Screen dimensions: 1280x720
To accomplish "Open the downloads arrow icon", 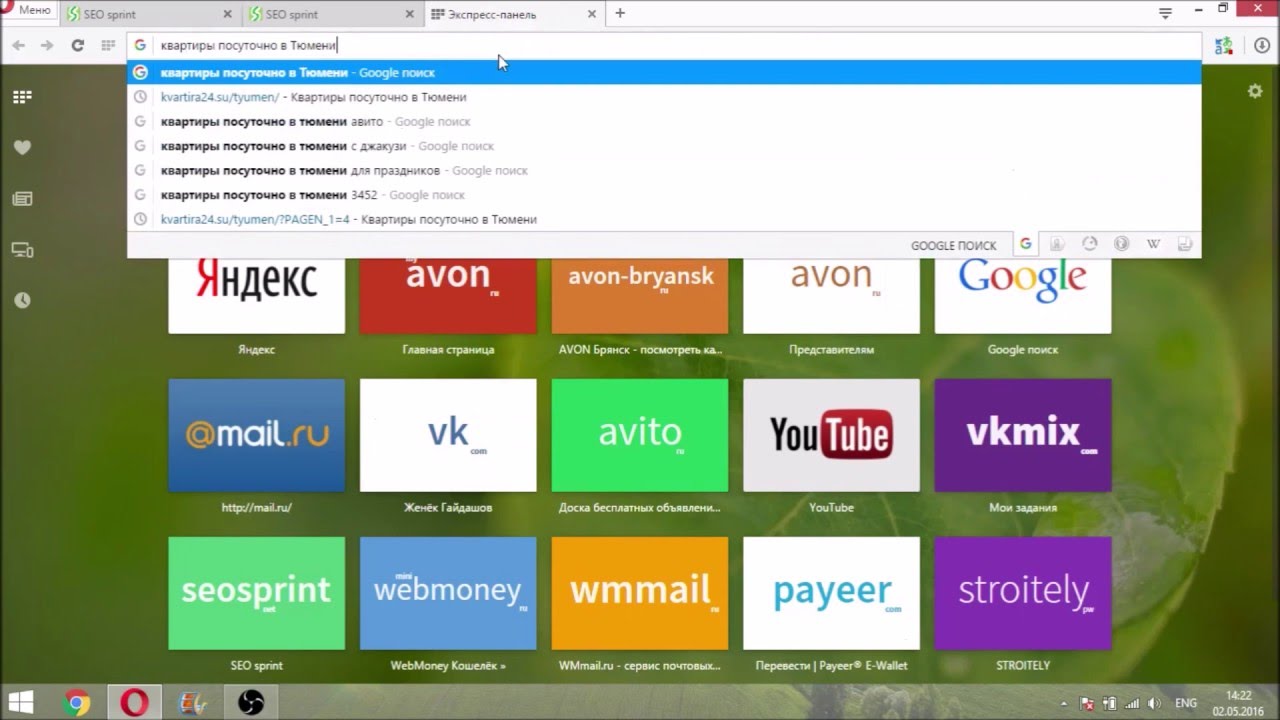I will coord(1262,46).
